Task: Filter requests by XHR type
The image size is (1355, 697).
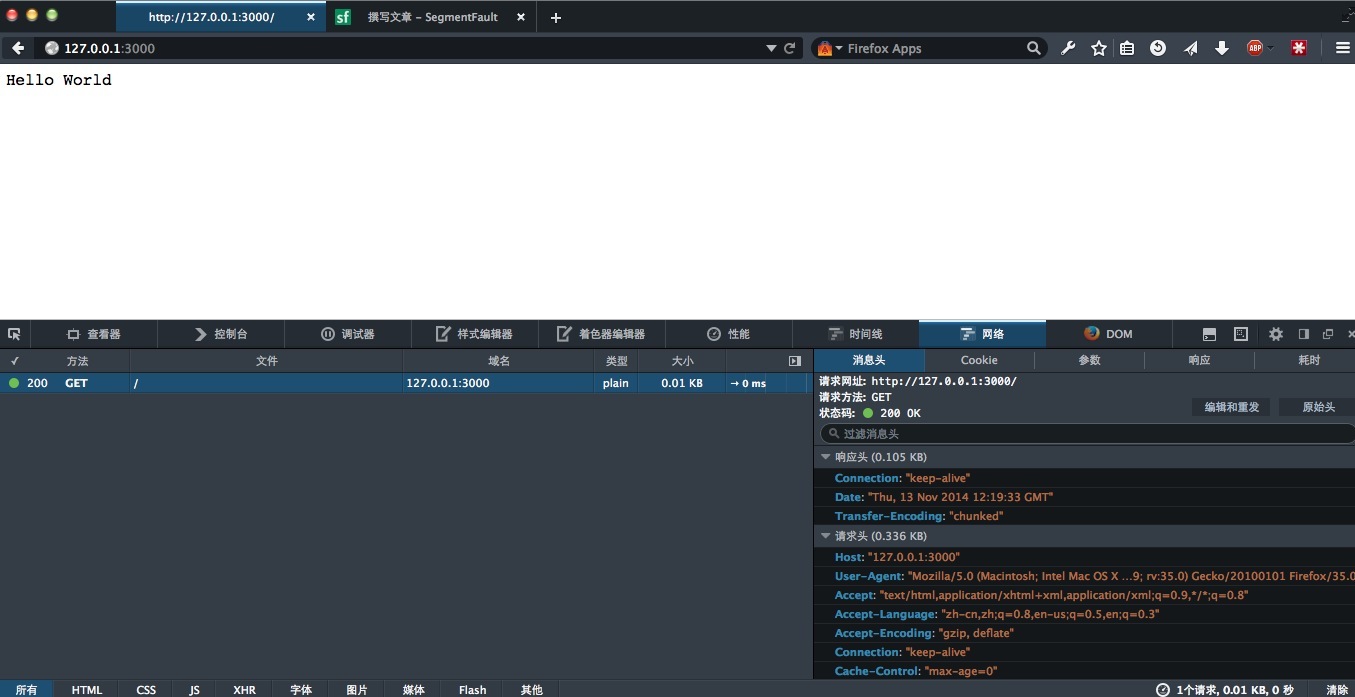Action: [x=244, y=690]
